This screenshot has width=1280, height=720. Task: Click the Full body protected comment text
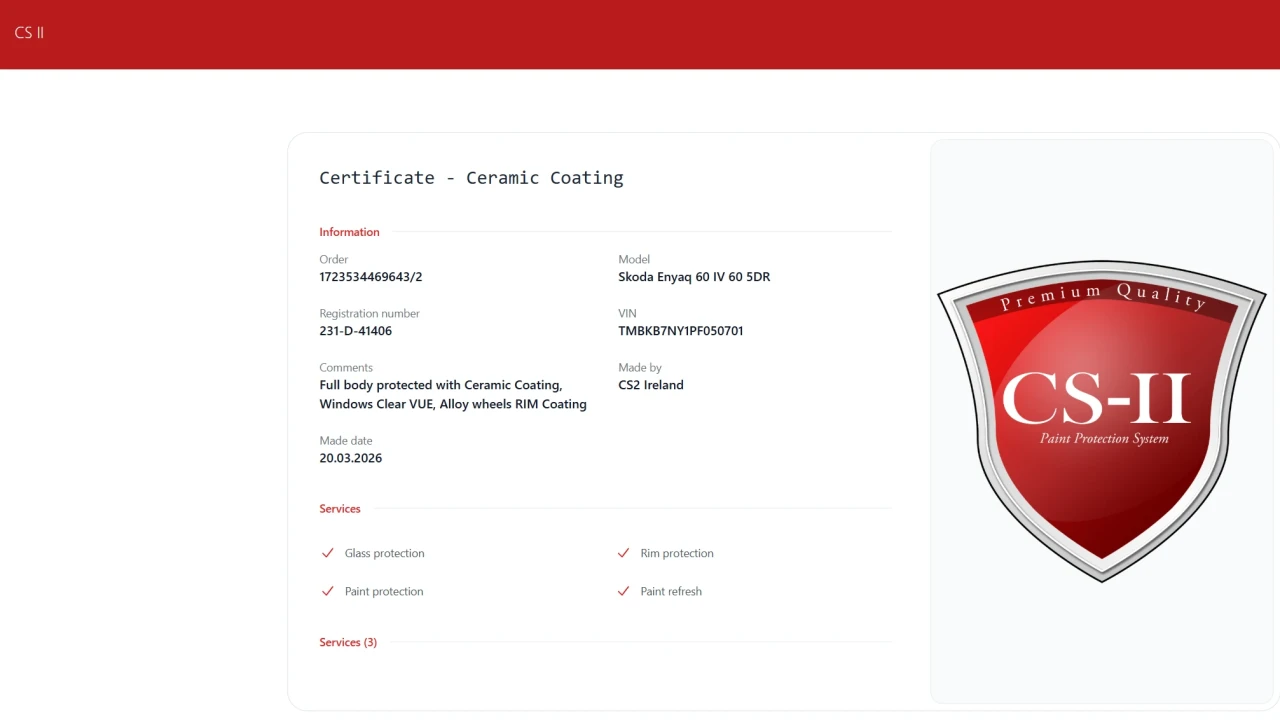click(x=453, y=395)
